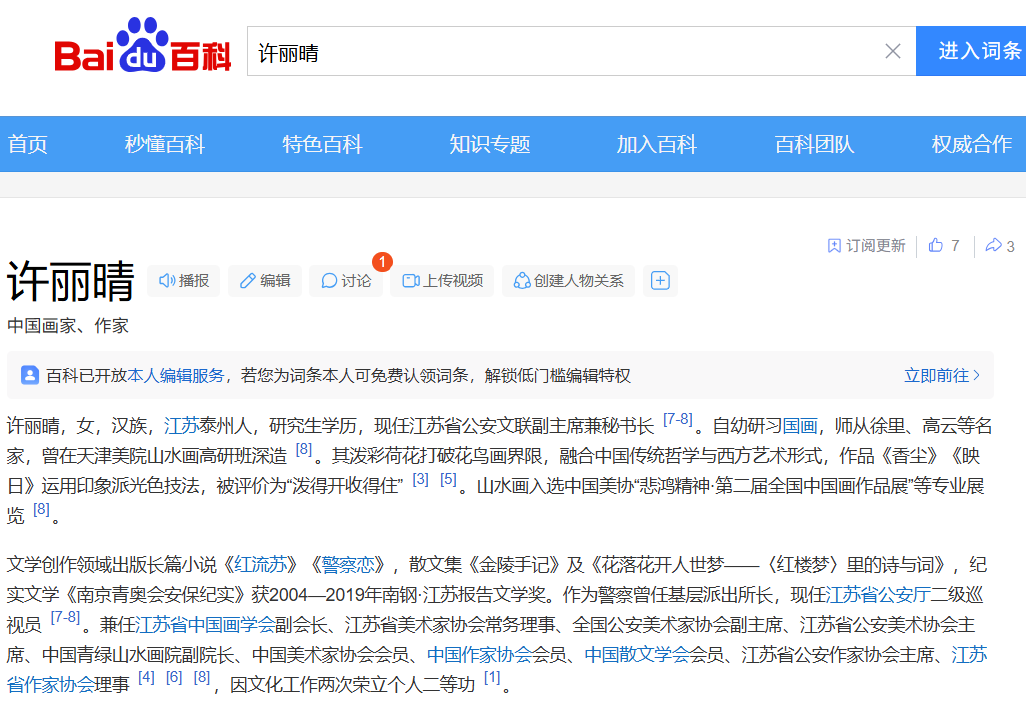1026x706 pixels.
Task: Open the 权威合作 navigation tab
Action: coord(972,144)
